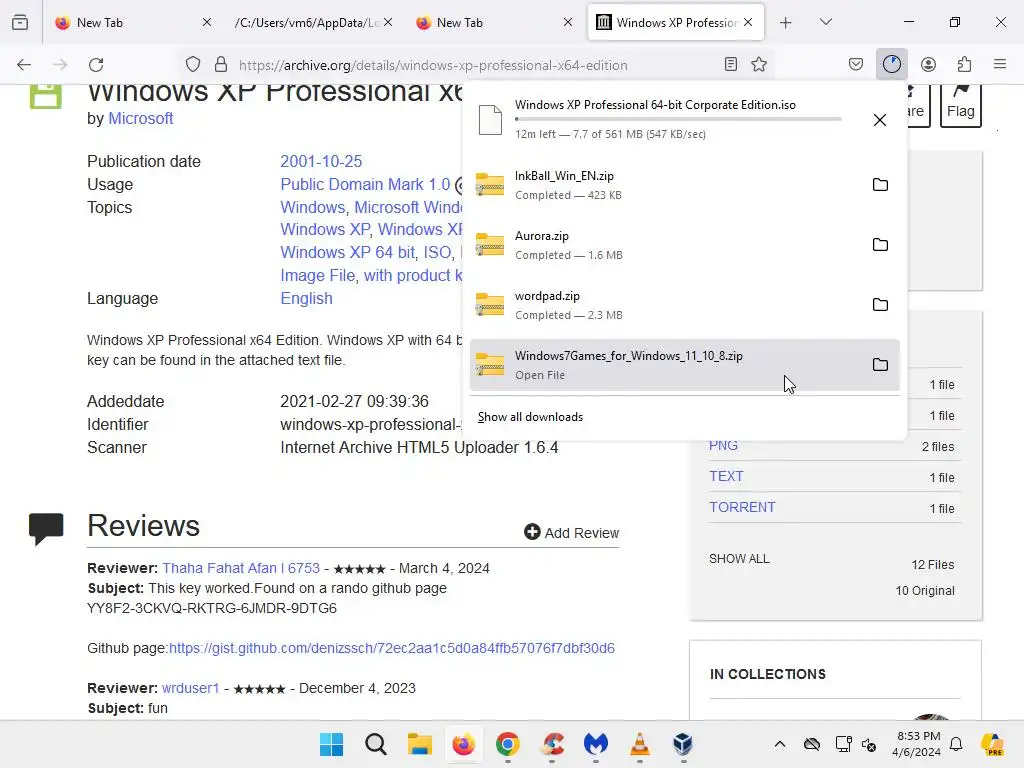Screen dimensions: 1024x768
Task: Open reviewer Thaha Fahat Afan profile
Action: coord(241,568)
